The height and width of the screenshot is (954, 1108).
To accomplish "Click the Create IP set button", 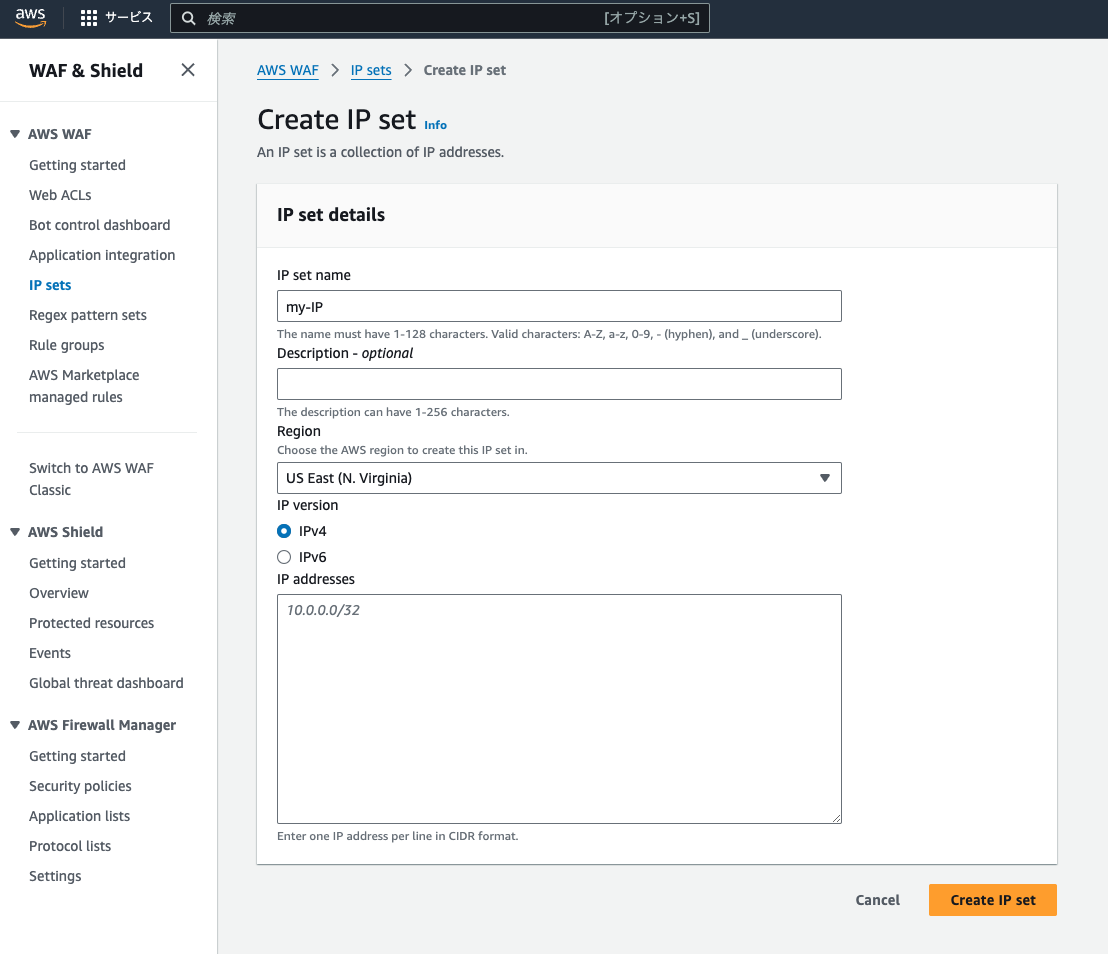I will pos(993,900).
